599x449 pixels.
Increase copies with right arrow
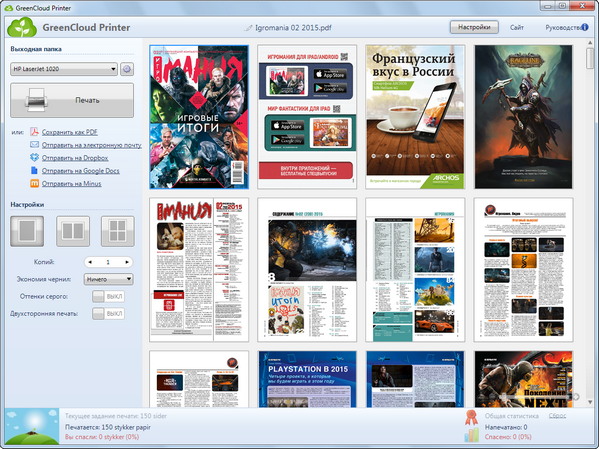(x=127, y=262)
